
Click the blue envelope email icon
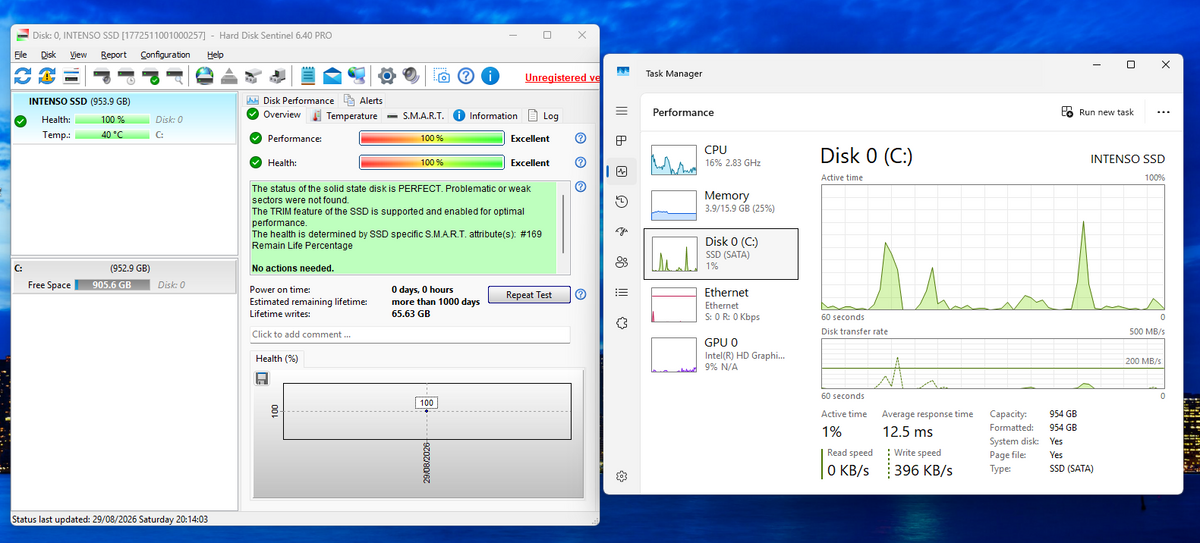pyautogui.click(x=332, y=76)
